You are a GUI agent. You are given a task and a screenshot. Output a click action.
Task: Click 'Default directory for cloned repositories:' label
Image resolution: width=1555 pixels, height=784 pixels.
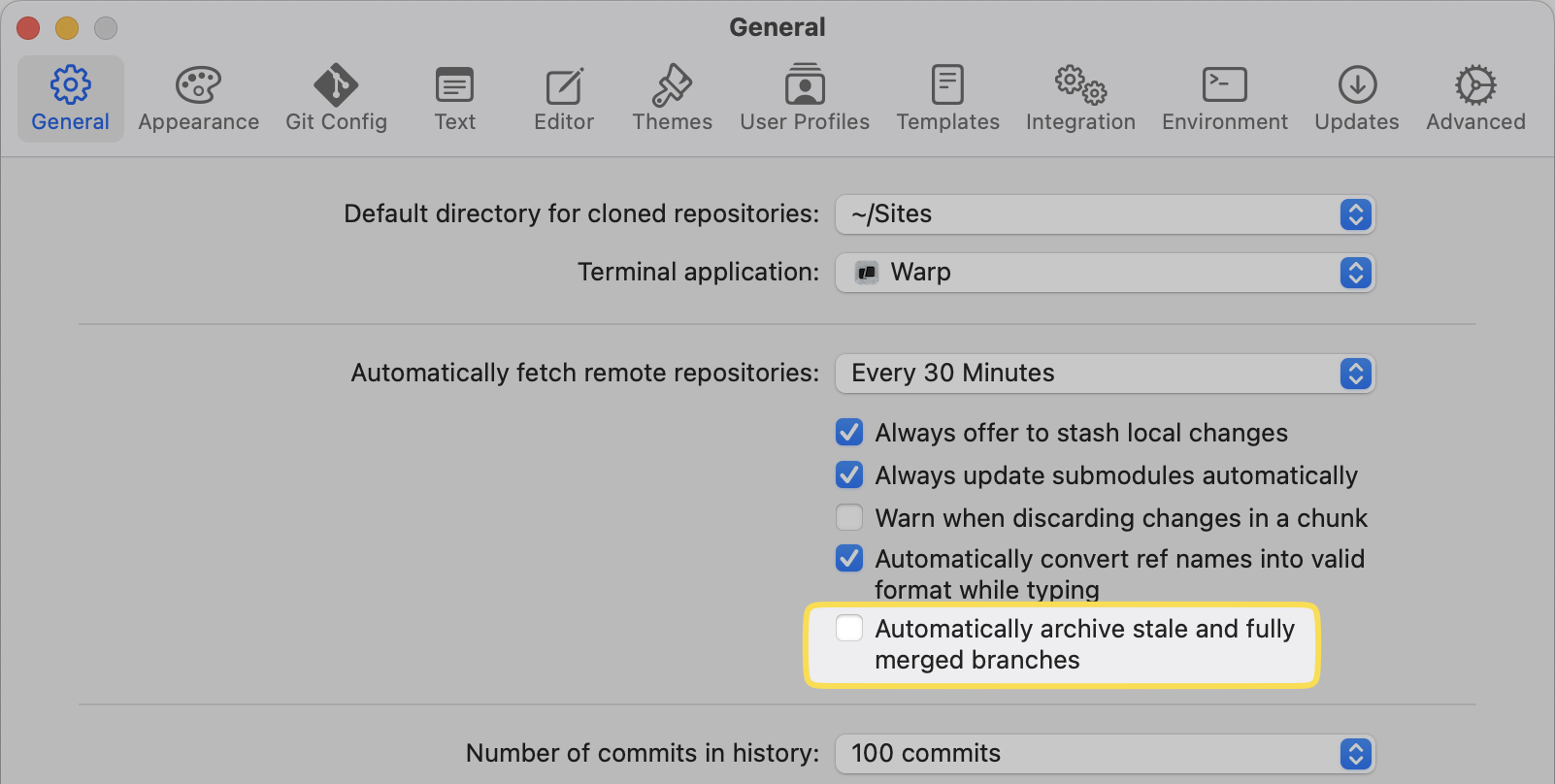coord(581,214)
